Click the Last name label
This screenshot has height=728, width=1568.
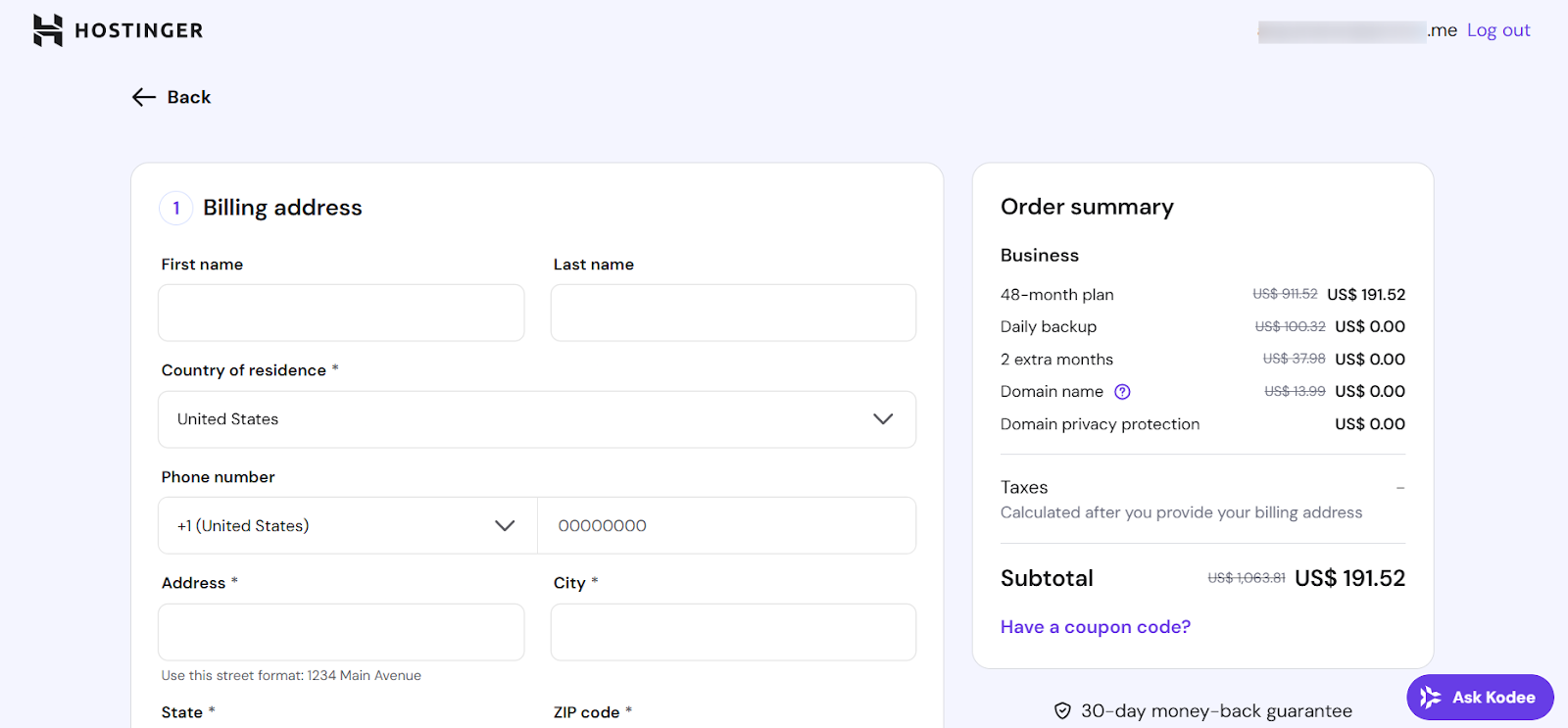tap(594, 265)
